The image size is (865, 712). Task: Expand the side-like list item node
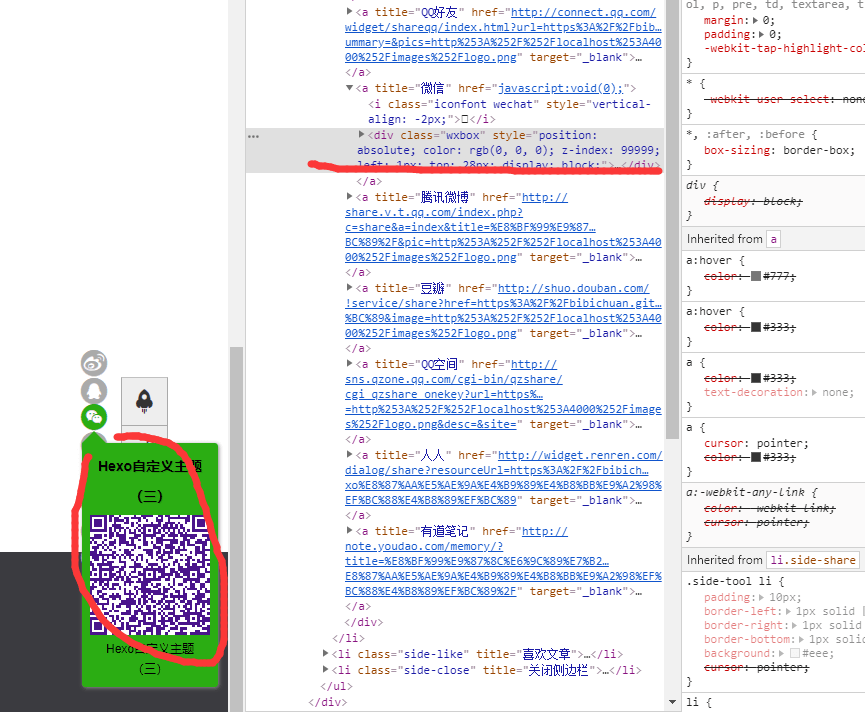coord(326,654)
